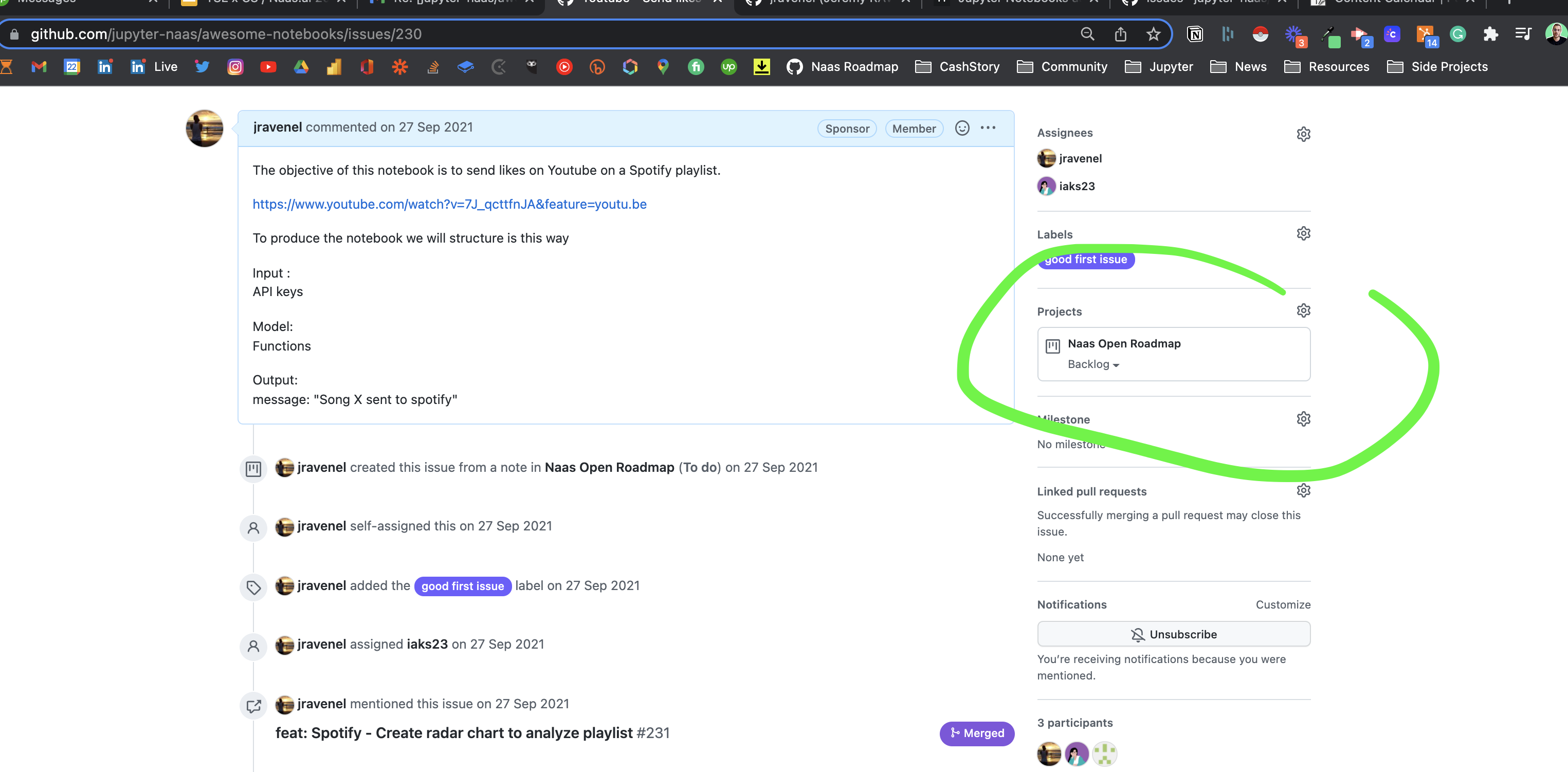Open the Labels settings gear

pos(1303,233)
